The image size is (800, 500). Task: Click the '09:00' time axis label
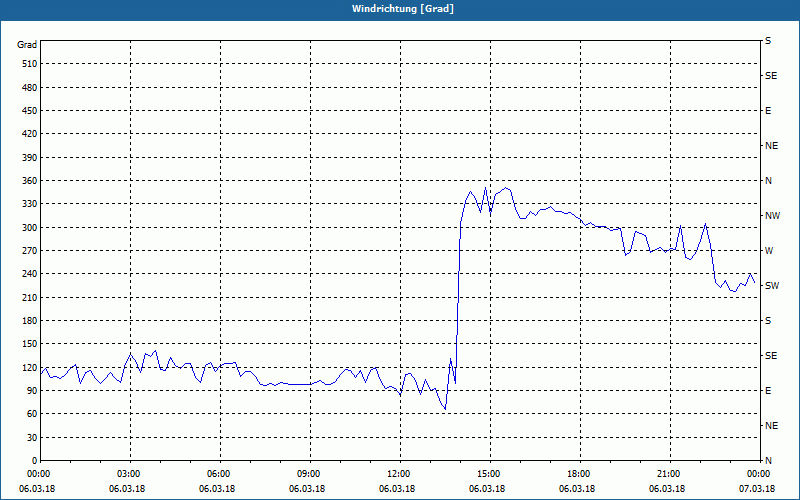tap(310, 474)
